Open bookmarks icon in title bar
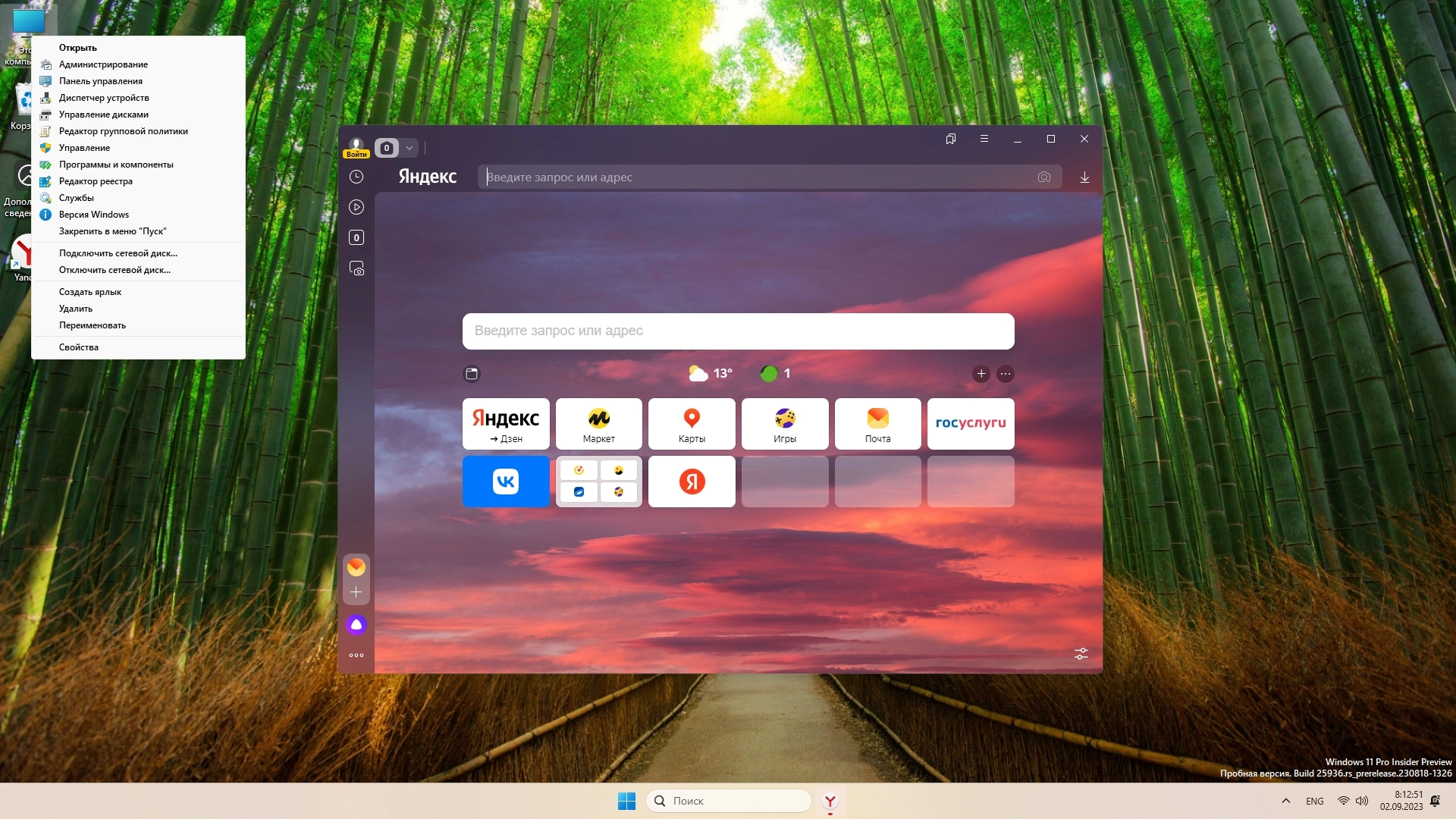This screenshot has height=819, width=1456. point(951,139)
